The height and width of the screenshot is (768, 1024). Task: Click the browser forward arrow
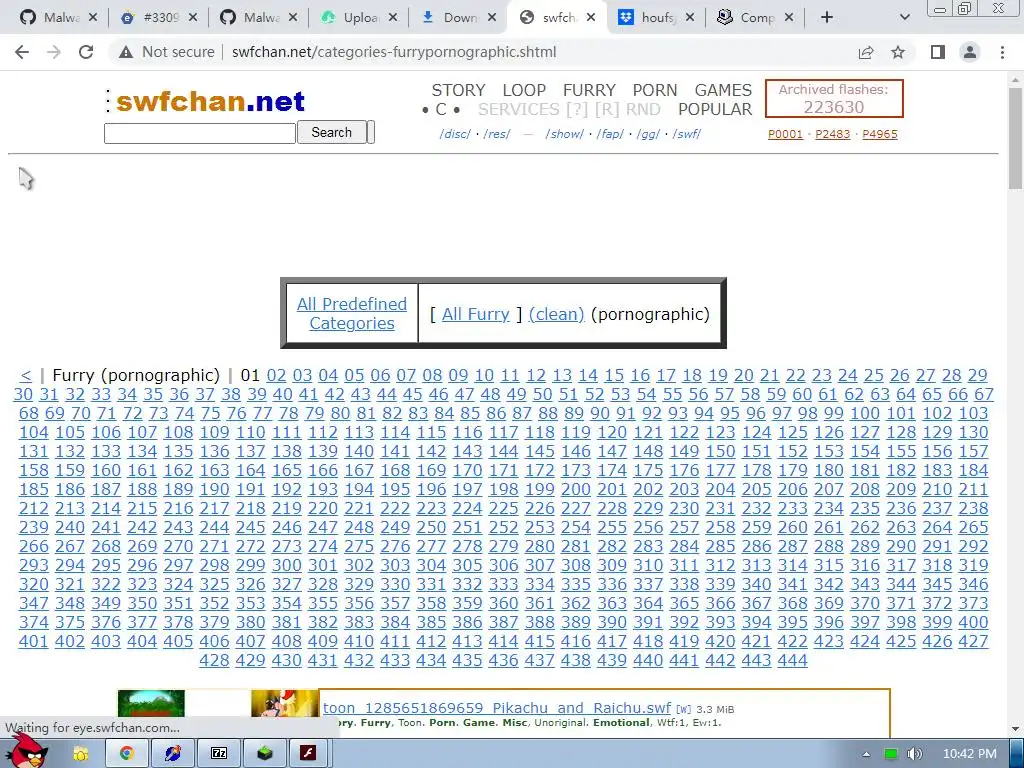[x=54, y=52]
